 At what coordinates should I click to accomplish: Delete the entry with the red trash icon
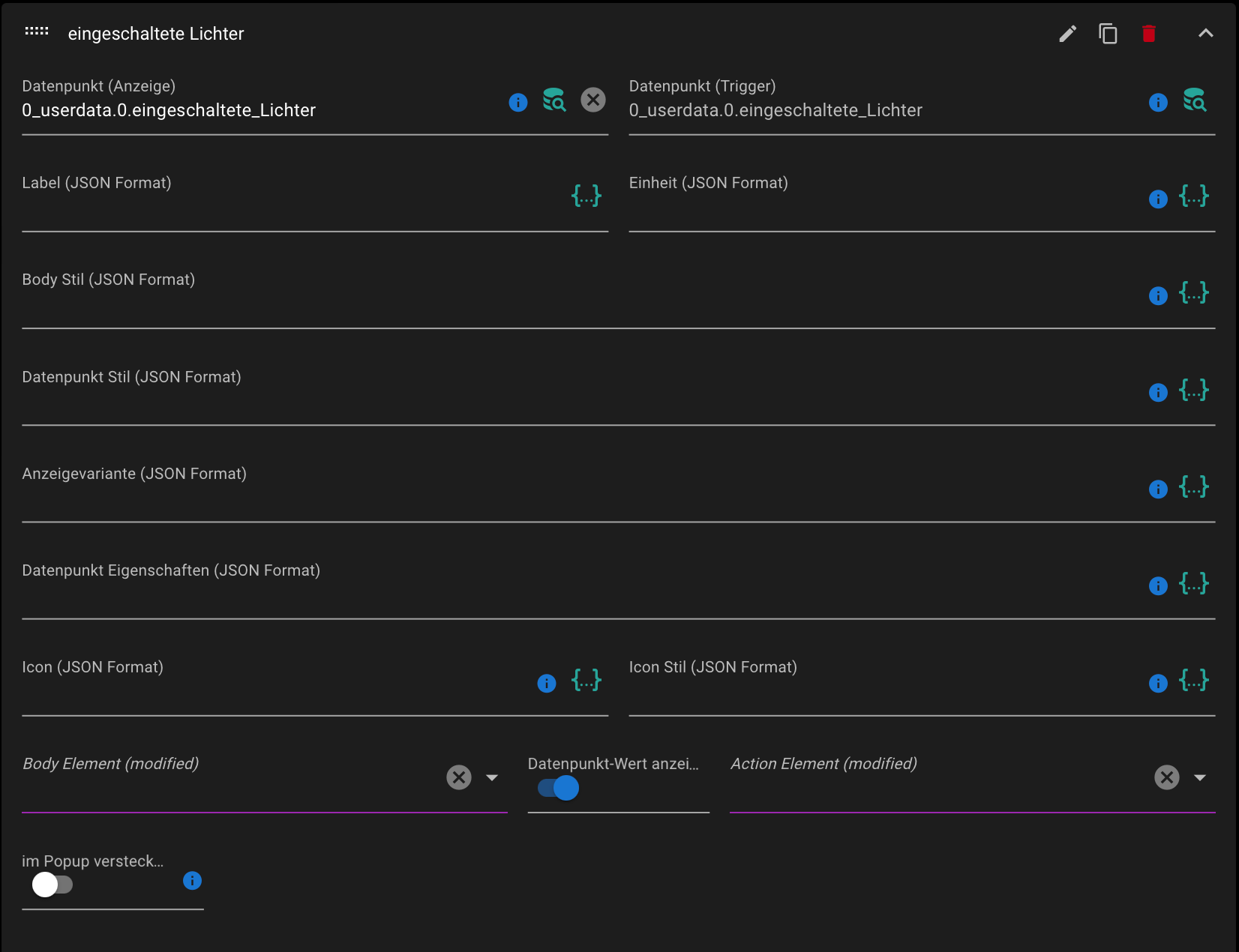(x=1149, y=34)
